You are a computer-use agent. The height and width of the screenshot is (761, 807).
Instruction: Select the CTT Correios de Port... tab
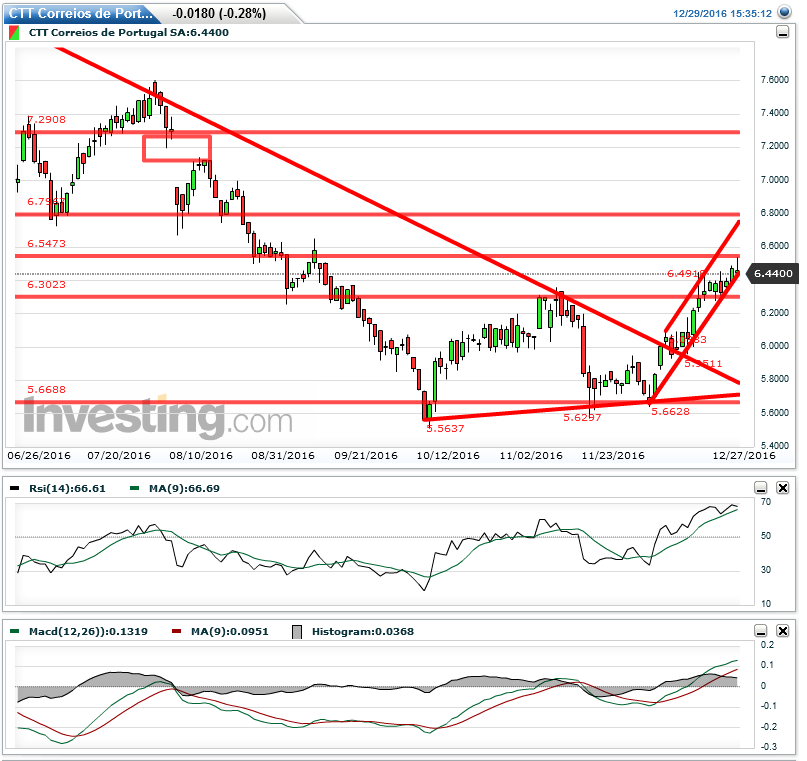coord(81,13)
